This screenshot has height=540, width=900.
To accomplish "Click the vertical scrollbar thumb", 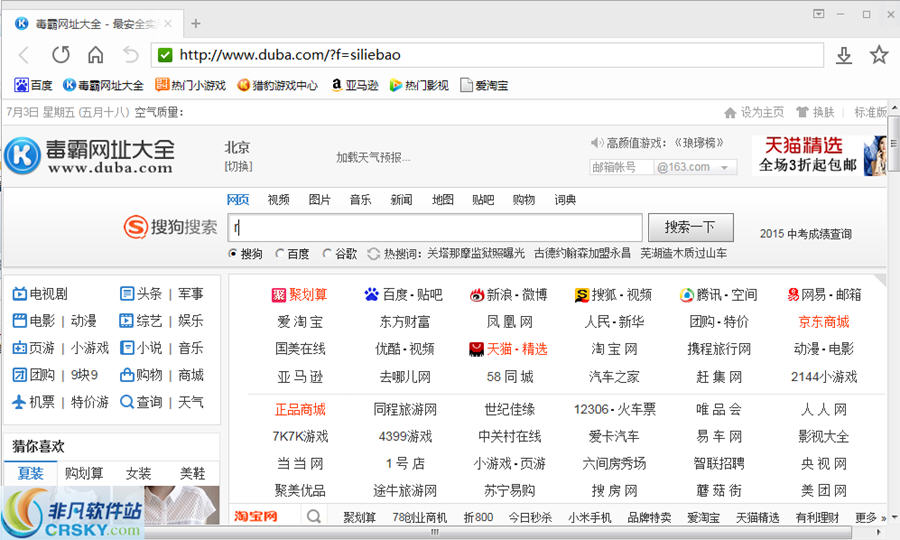I will [893, 143].
